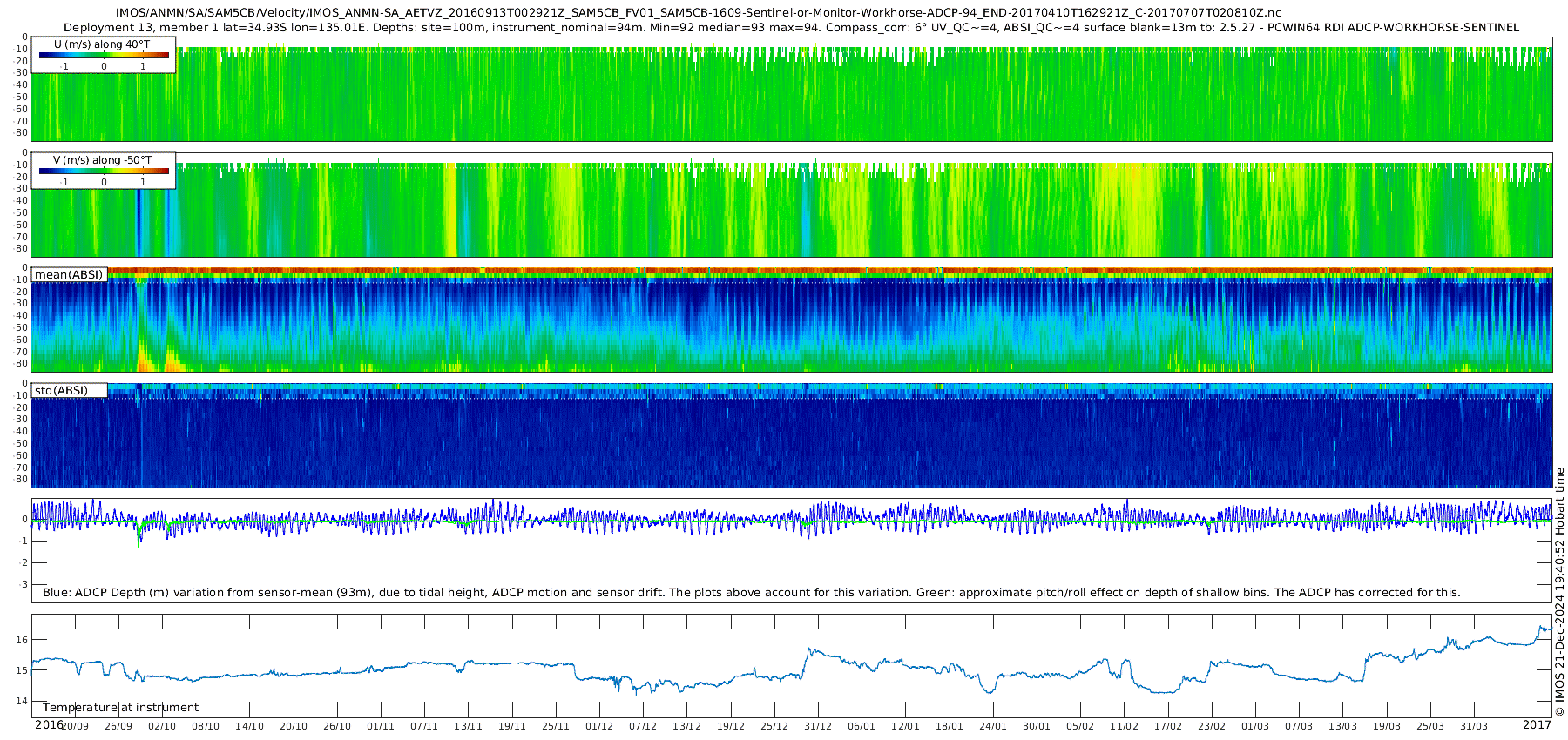
Task: Click the 01/12 date tick label
Action: [x=599, y=726]
